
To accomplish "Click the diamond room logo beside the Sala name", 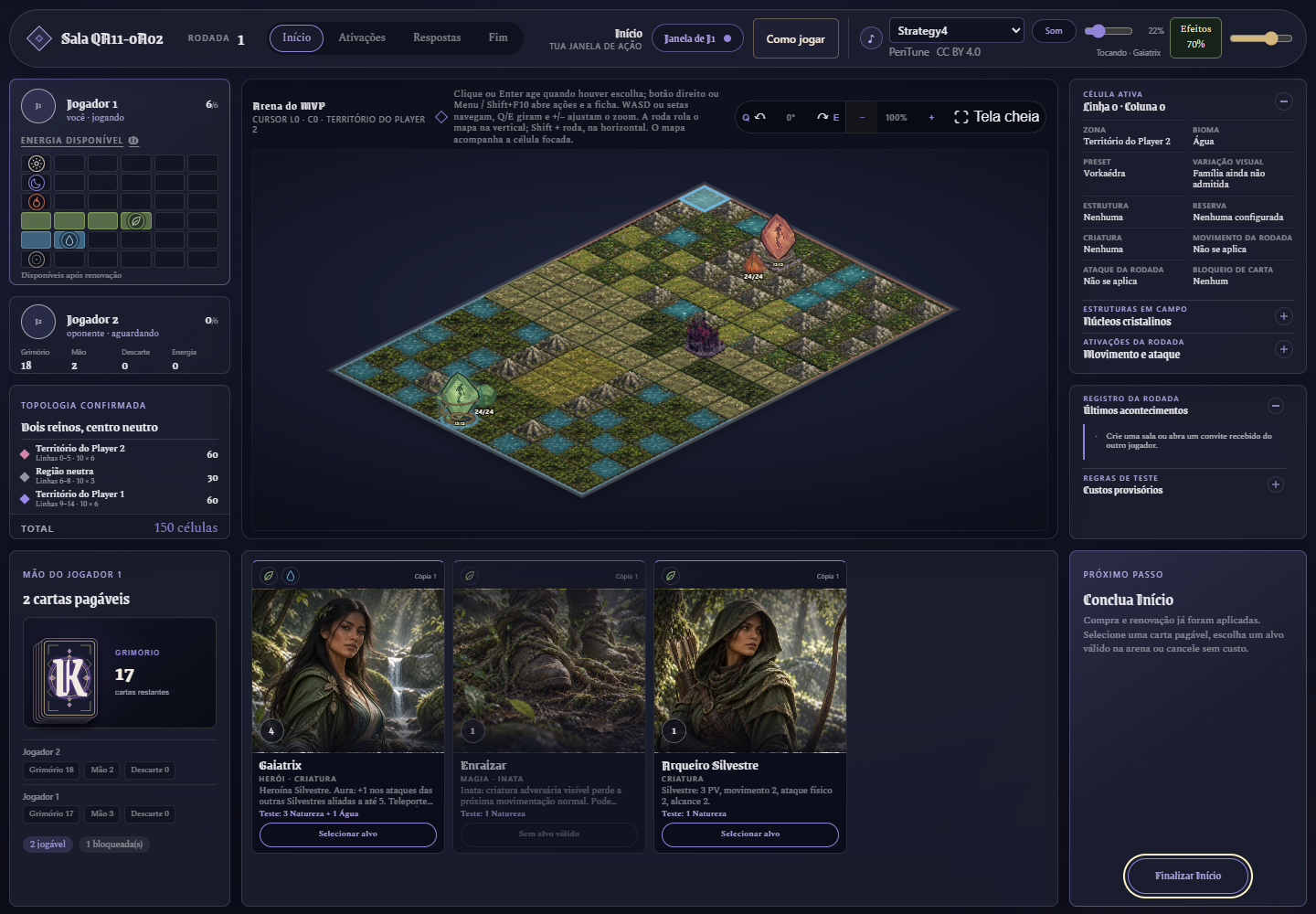I will (38, 38).
